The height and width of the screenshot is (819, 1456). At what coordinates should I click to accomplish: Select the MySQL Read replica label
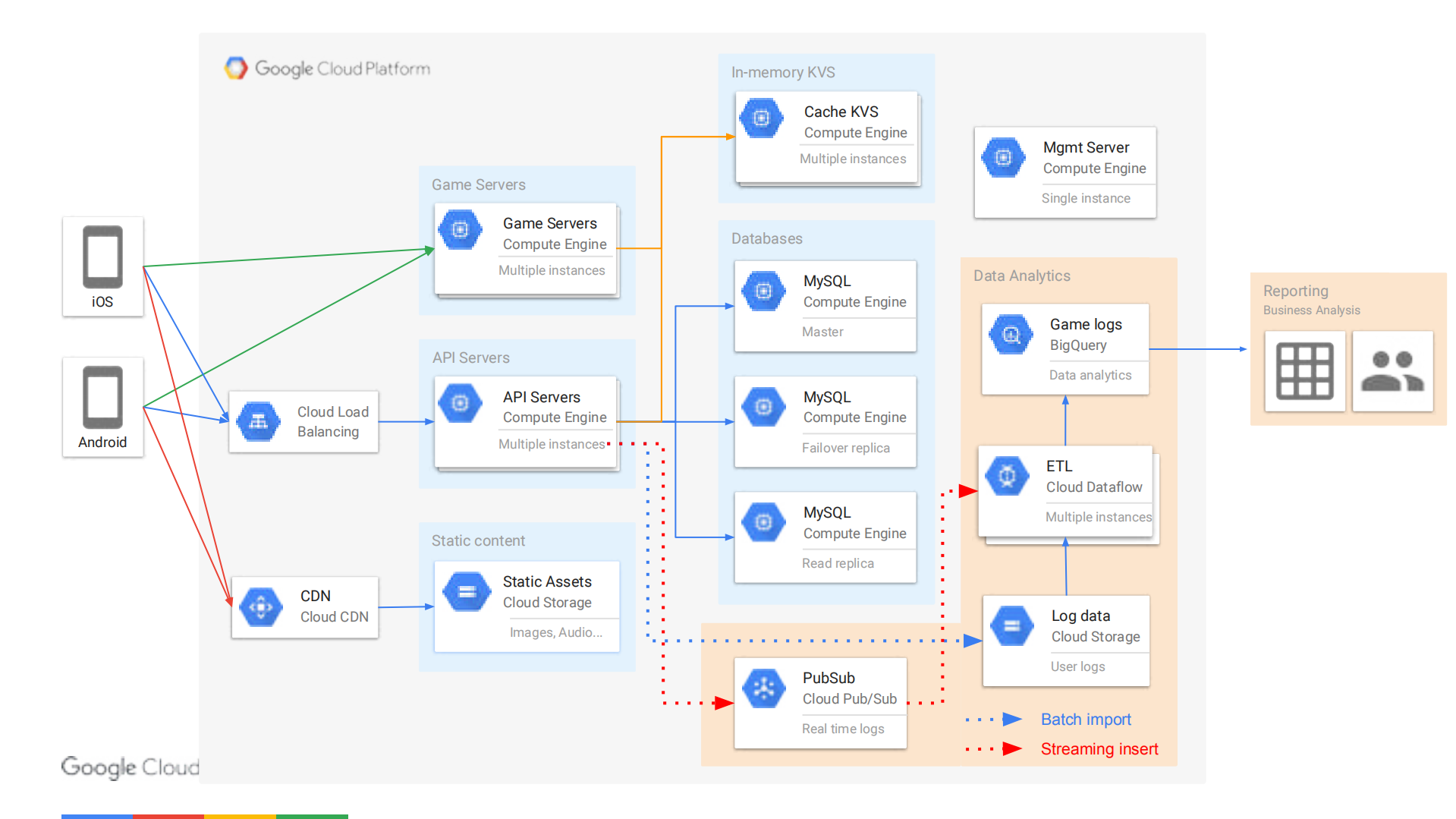pyautogui.click(x=838, y=563)
